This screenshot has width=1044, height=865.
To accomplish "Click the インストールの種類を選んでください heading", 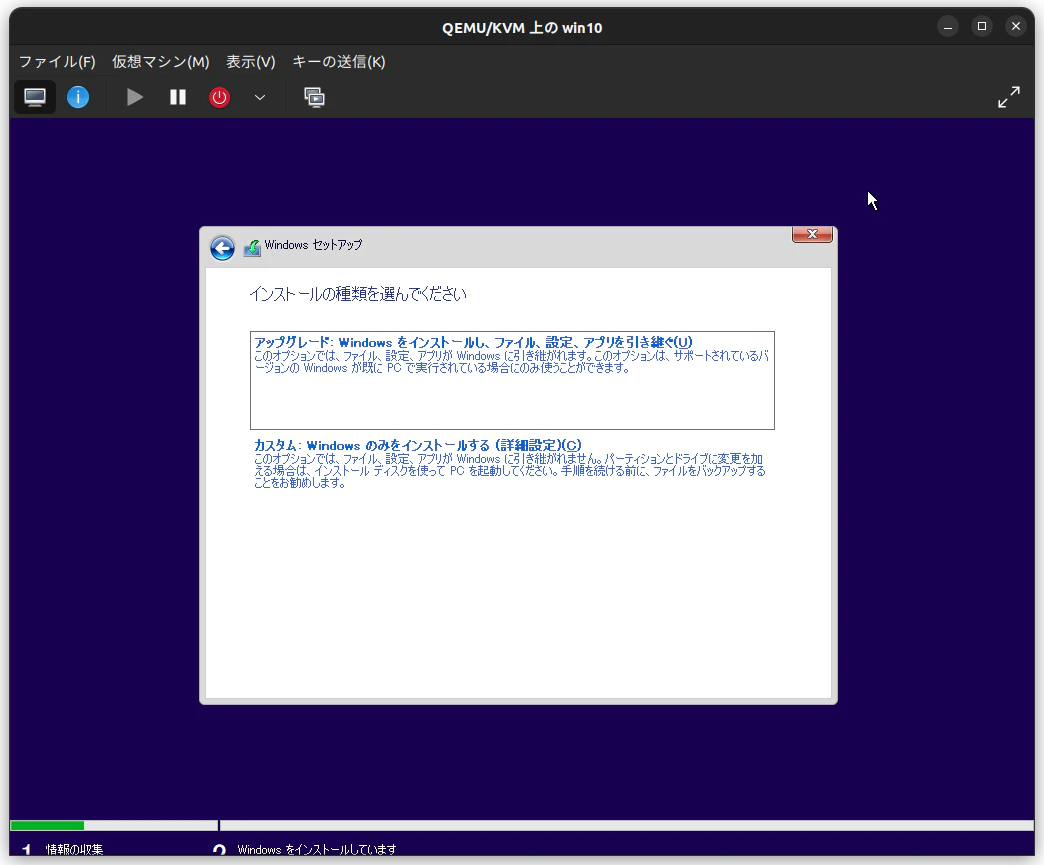I will click(358, 294).
